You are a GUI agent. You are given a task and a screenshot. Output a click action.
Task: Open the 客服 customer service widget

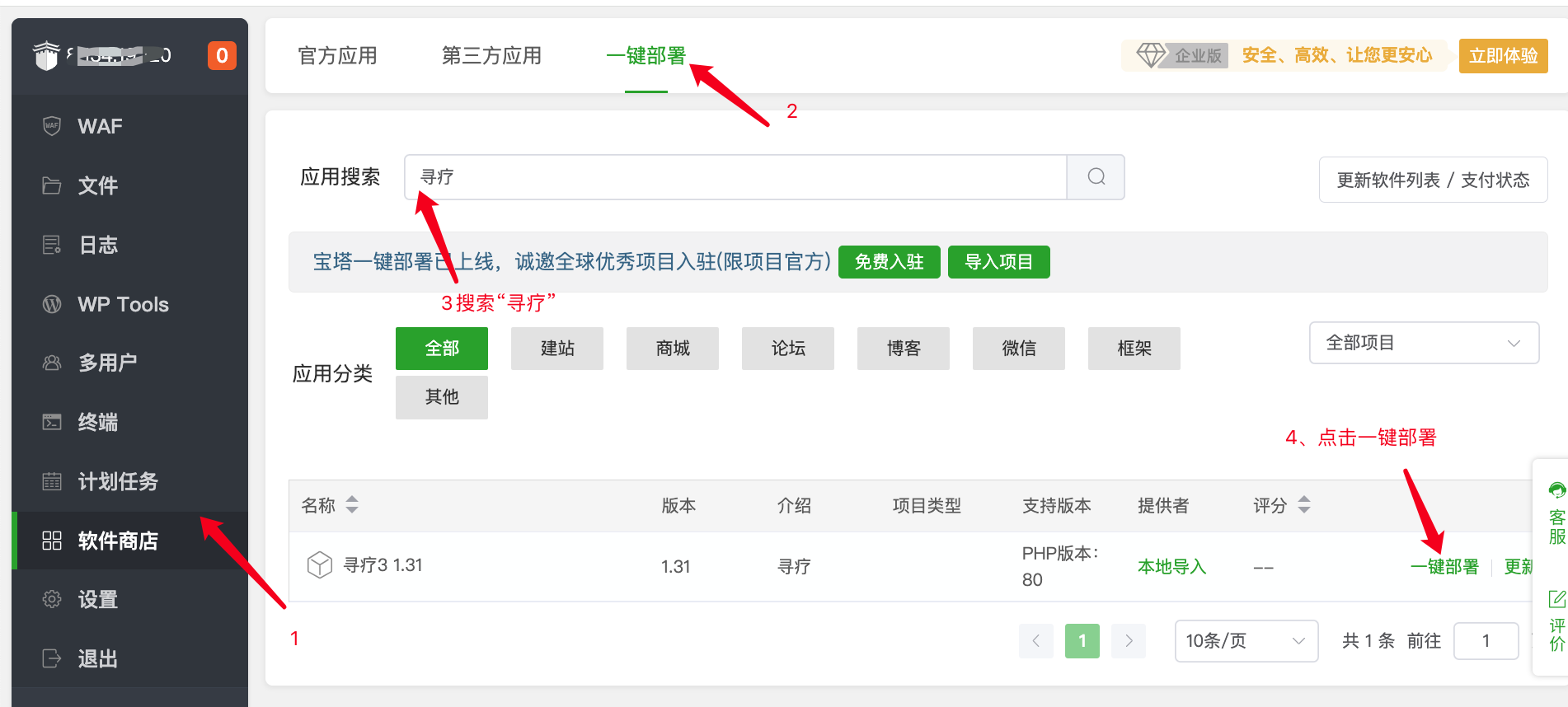pyautogui.click(x=1556, y=514)
